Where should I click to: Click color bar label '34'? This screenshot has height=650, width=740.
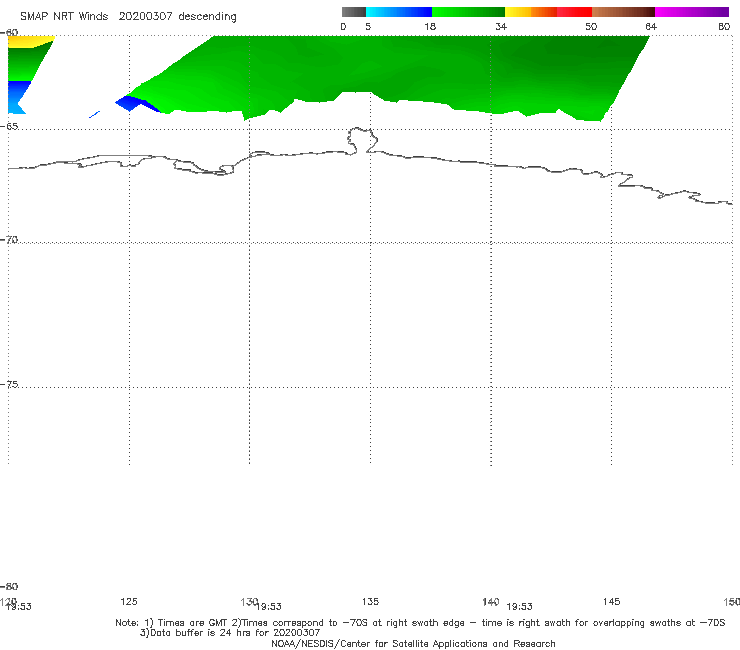pyautogui.click(x=501, y=27)
